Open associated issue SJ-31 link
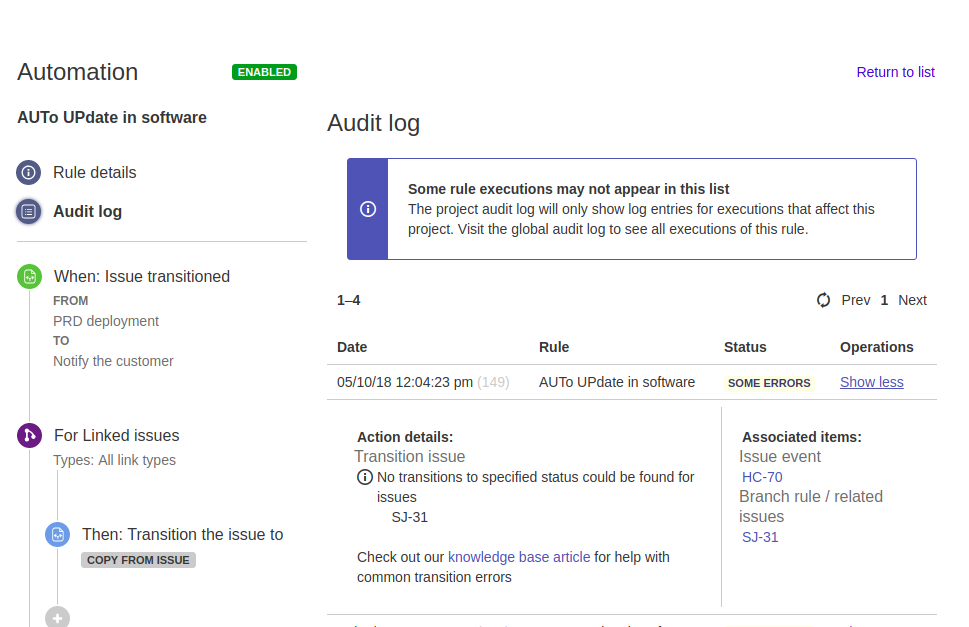 coord(760,537)
